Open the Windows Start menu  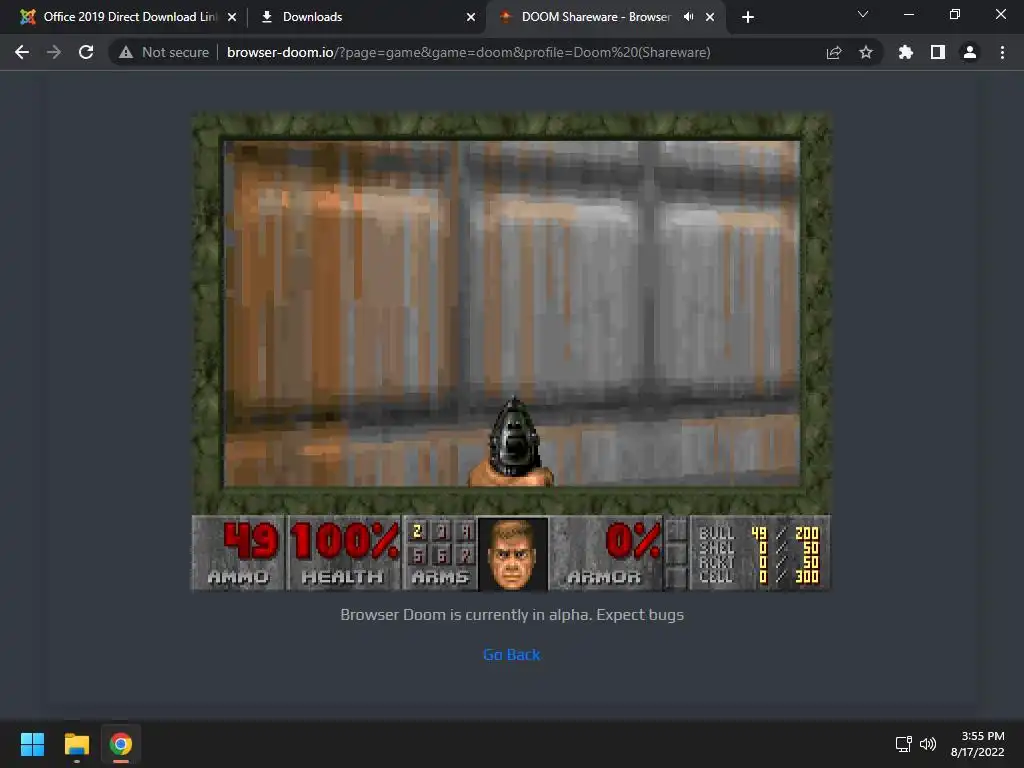[x=32, y=744]
